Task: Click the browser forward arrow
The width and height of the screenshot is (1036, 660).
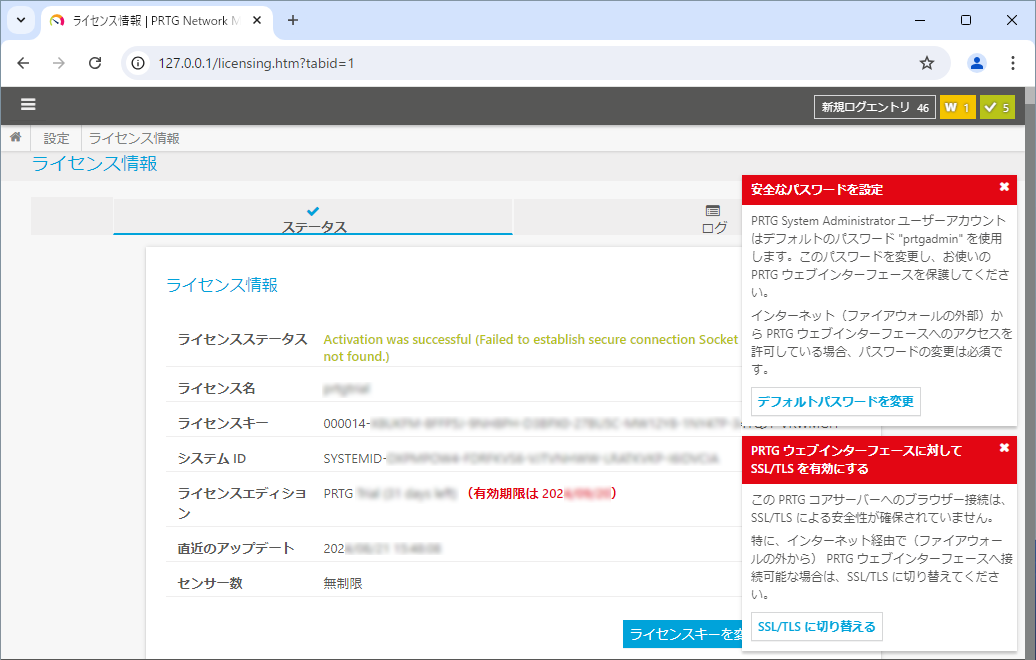Action: pos(59,63)
